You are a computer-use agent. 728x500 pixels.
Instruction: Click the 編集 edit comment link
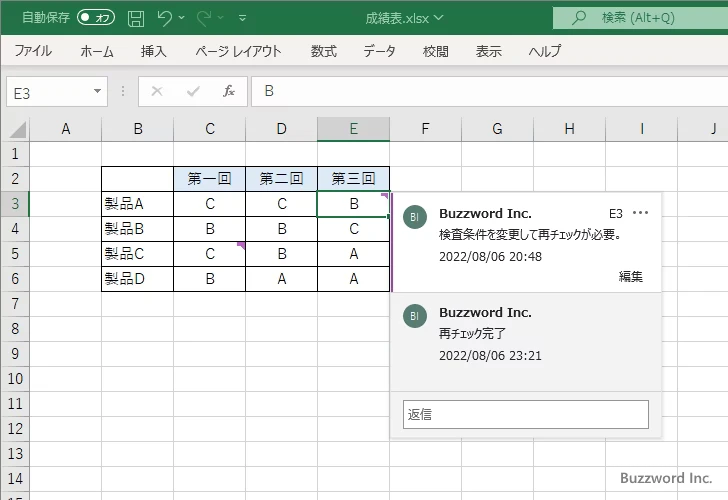pos(630,277)
